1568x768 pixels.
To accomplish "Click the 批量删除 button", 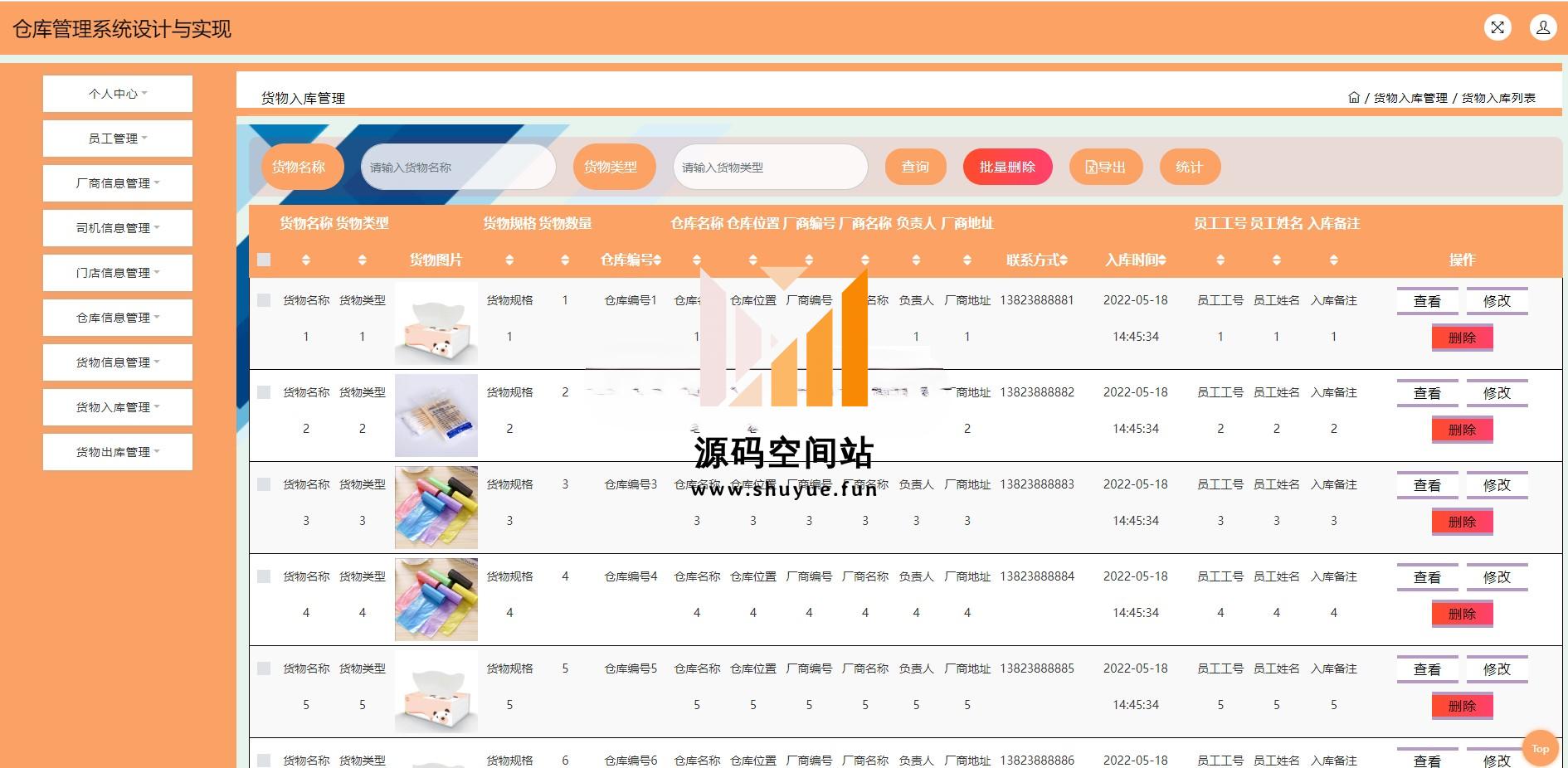I will coord(1007,167).
